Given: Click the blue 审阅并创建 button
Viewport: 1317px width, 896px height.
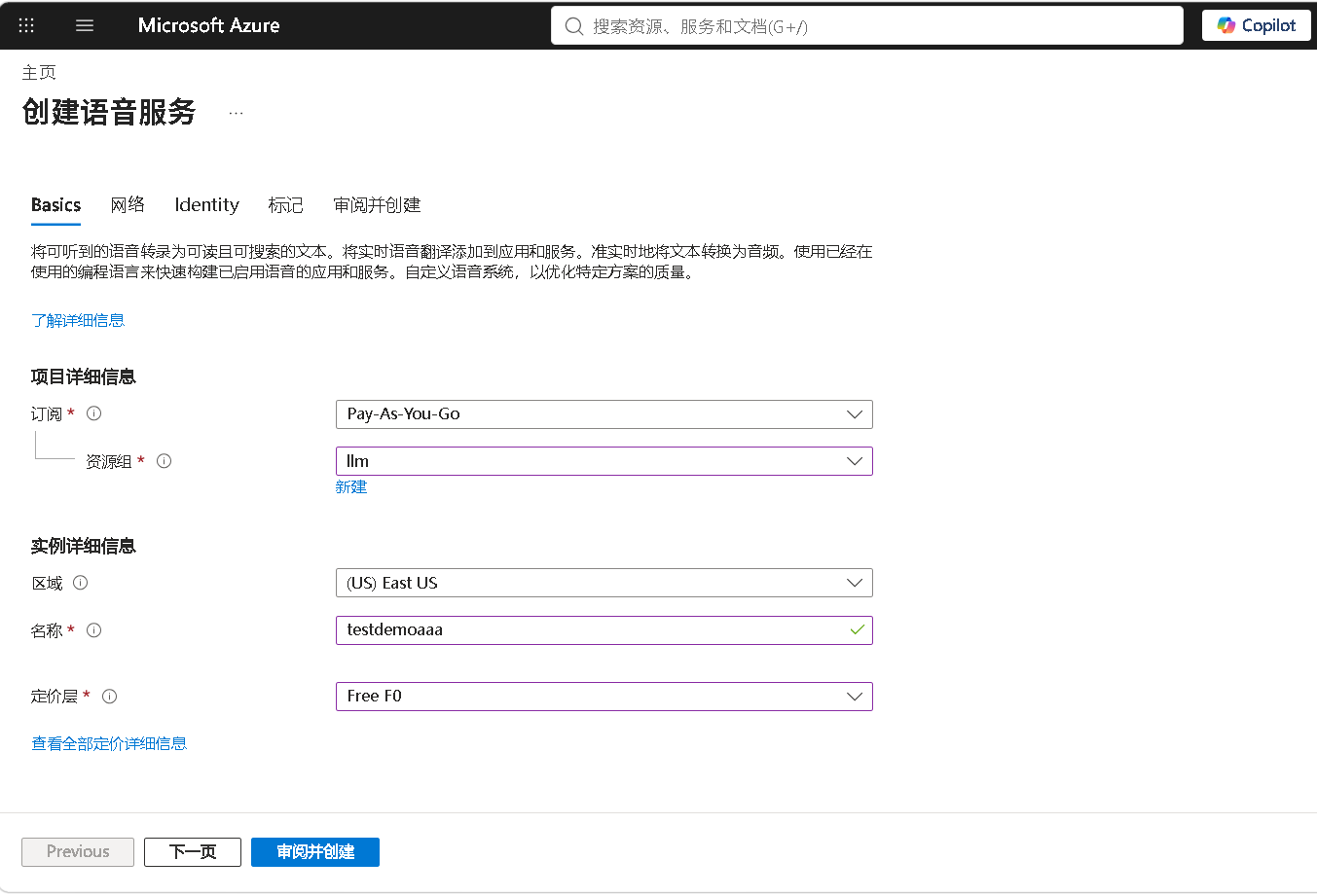Looking at the screenshot, I should 315,852.
